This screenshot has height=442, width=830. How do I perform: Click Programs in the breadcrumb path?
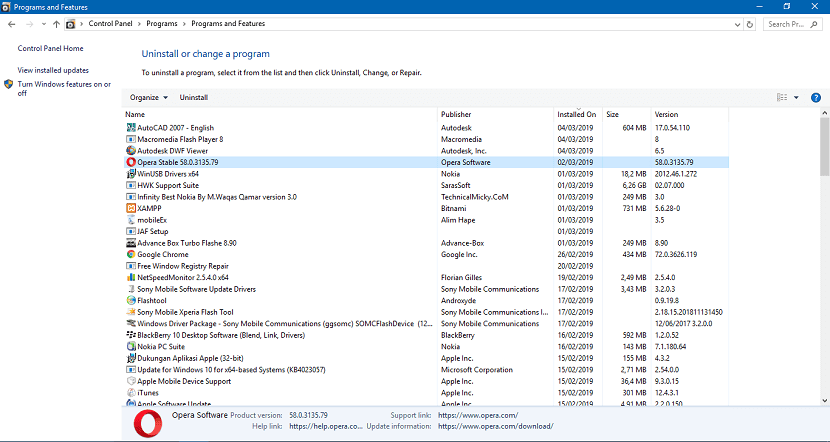tap(162, 24)
